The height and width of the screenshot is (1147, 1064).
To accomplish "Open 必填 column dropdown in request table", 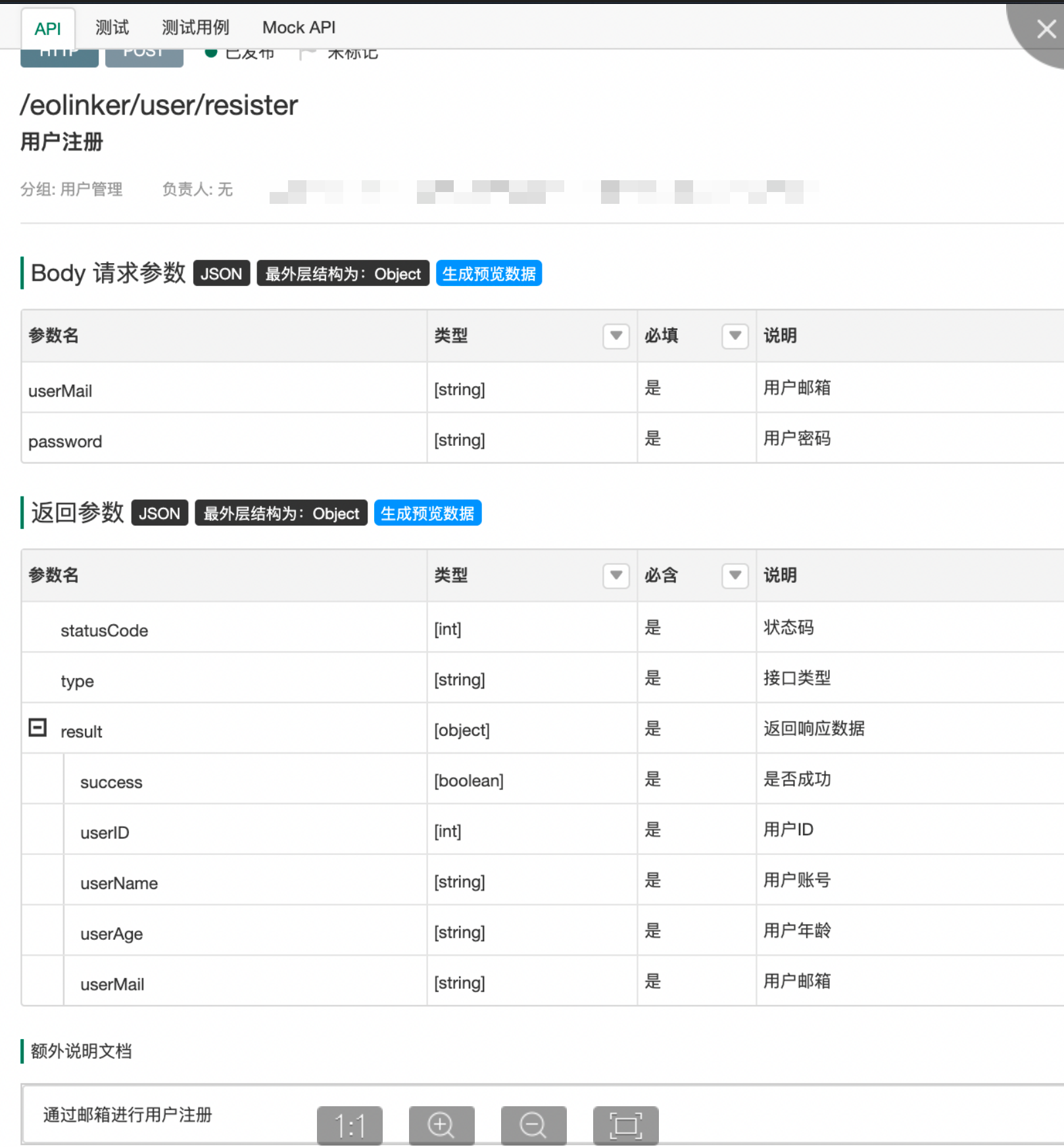I will pyautogui.click(x=735, y=336).
